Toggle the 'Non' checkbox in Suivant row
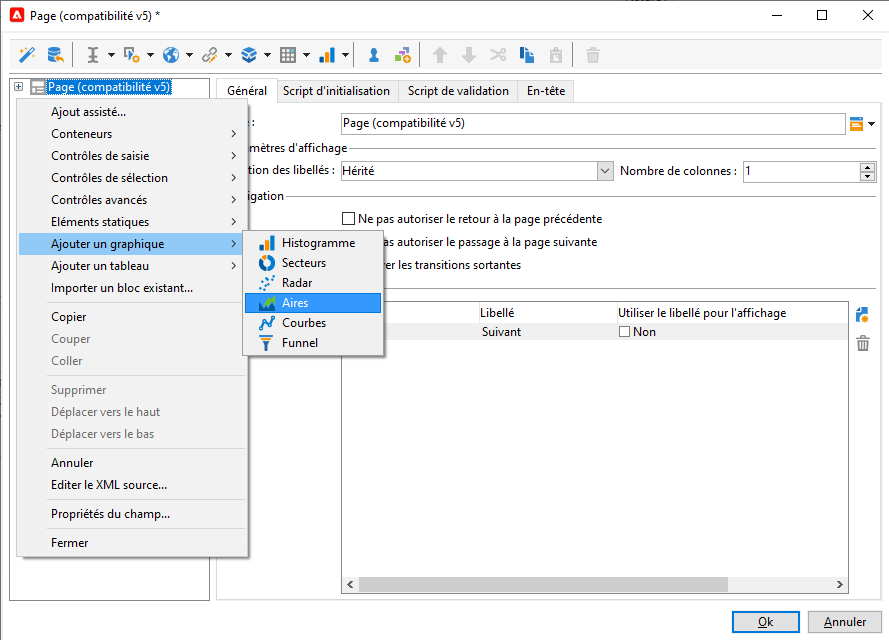Image resolution: width=889 pixels, height=640 pixels. click(624, 332)
